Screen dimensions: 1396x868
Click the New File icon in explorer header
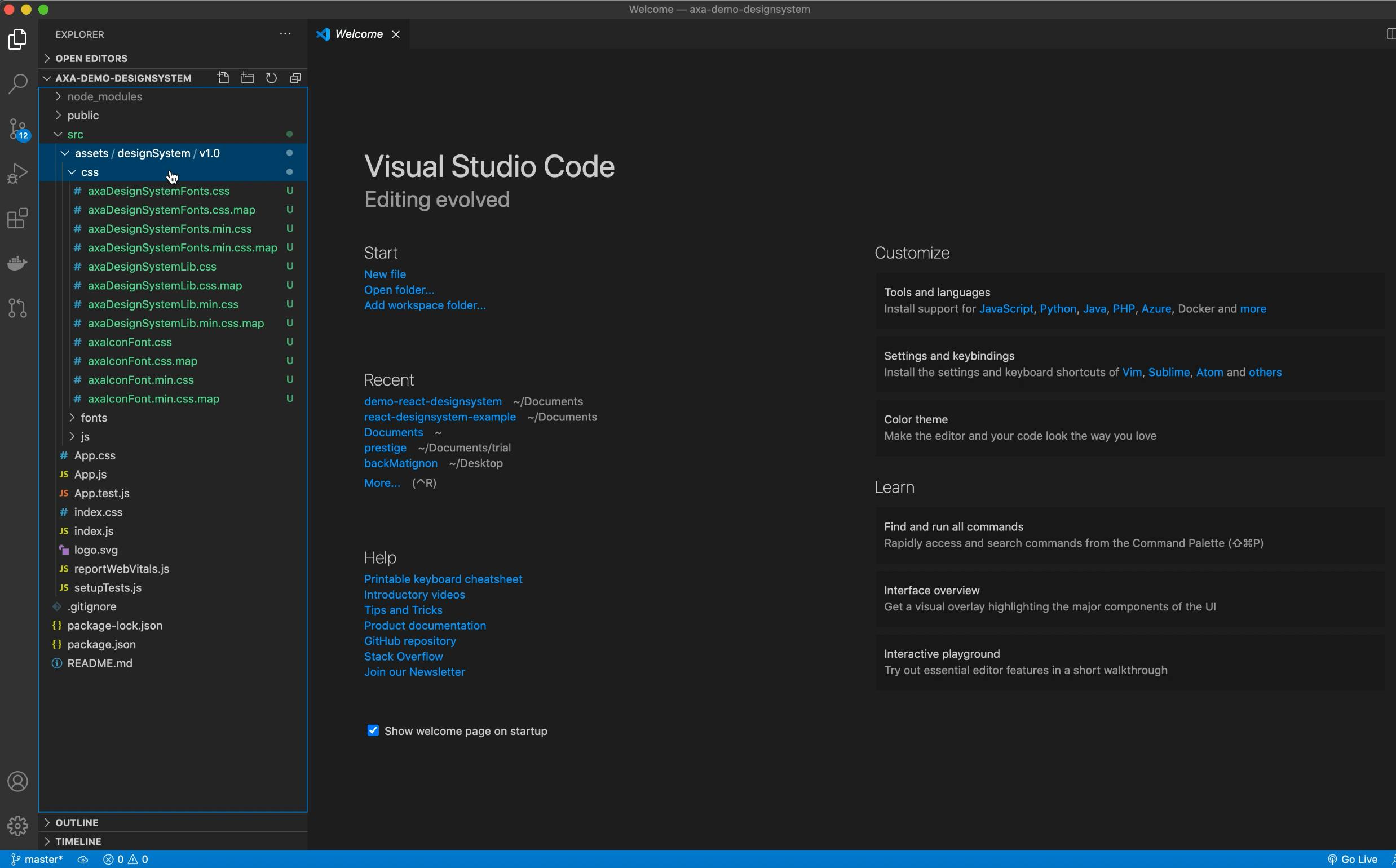223,78
